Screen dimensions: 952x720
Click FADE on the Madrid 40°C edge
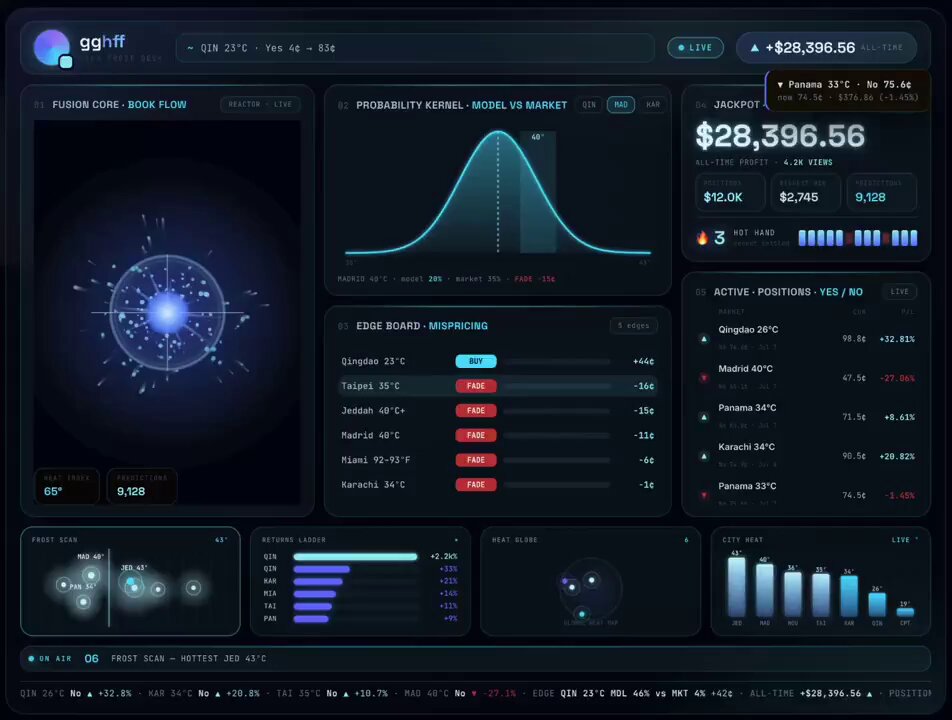pyautogui.click(x=476, y=435)
